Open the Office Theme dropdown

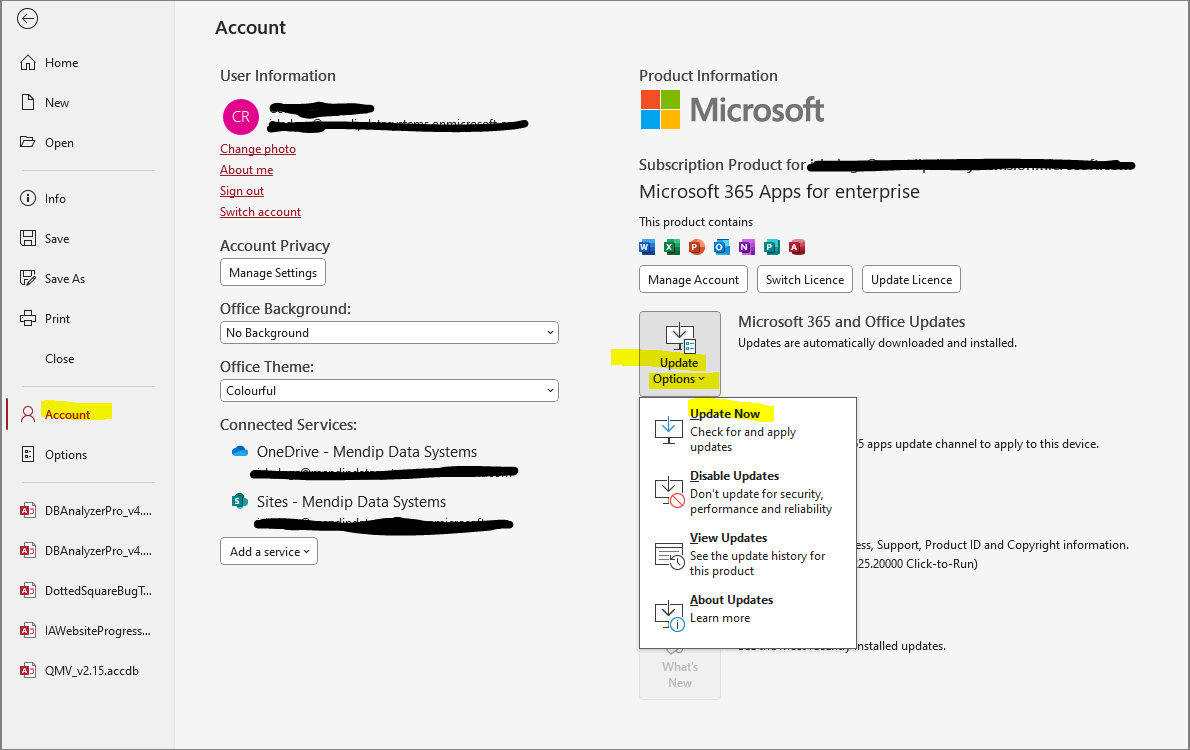[389, 390]
